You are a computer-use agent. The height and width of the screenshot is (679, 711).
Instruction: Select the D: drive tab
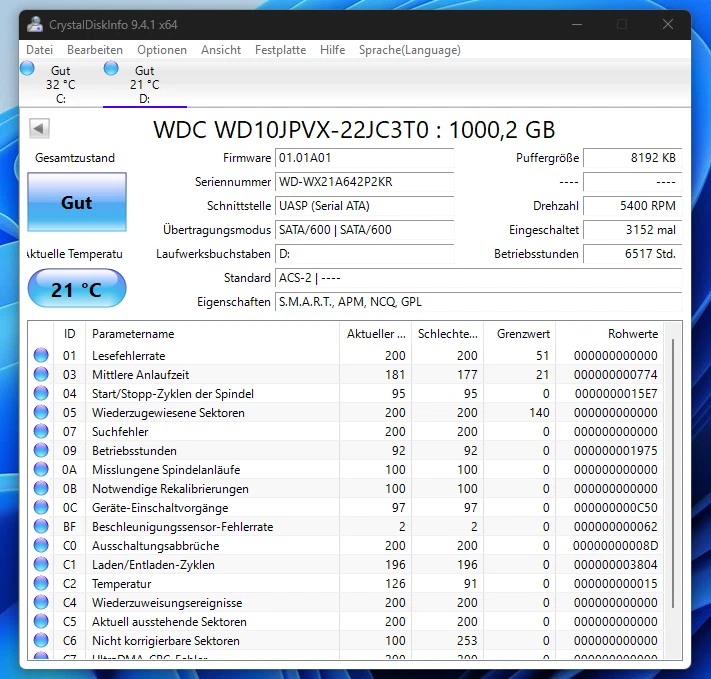145,84
